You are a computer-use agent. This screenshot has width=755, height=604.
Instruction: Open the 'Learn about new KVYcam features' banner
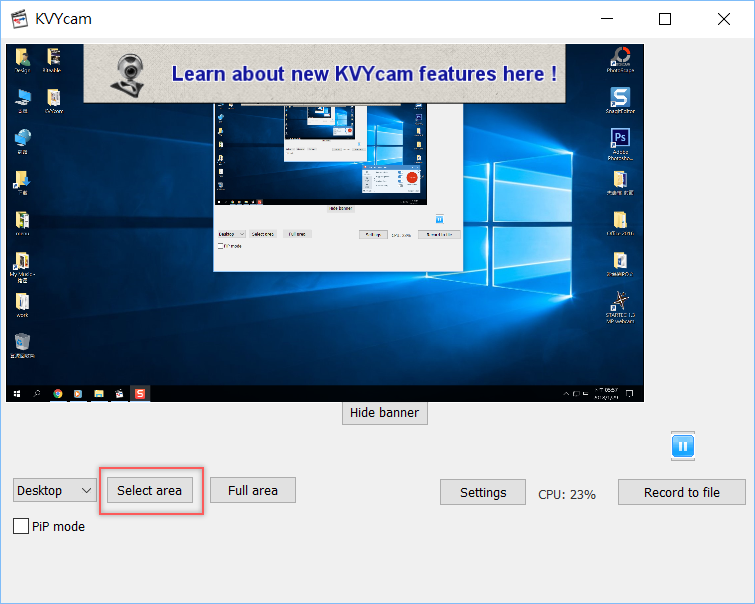tap(325, 74)
